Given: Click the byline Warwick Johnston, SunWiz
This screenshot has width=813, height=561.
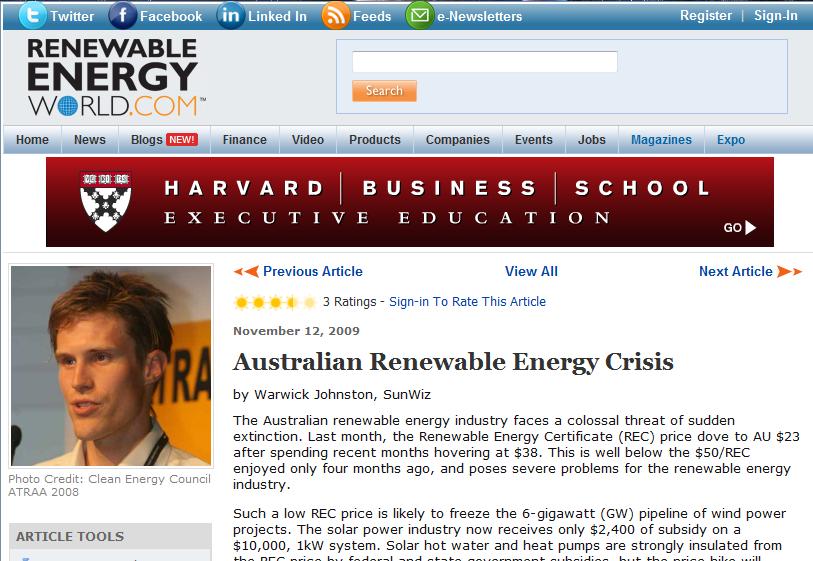Looking at the screenshot, I should (x=342, y=395).
